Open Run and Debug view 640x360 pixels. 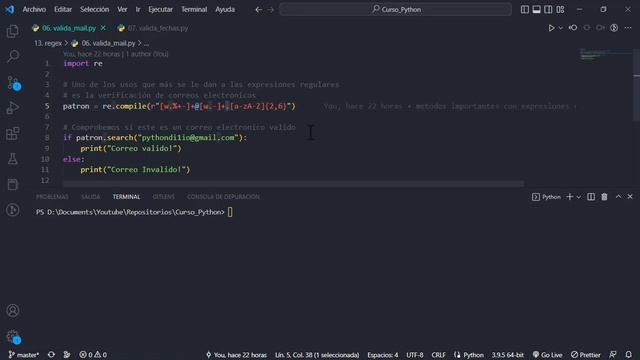pyautogui.click(x=13, y=108)
